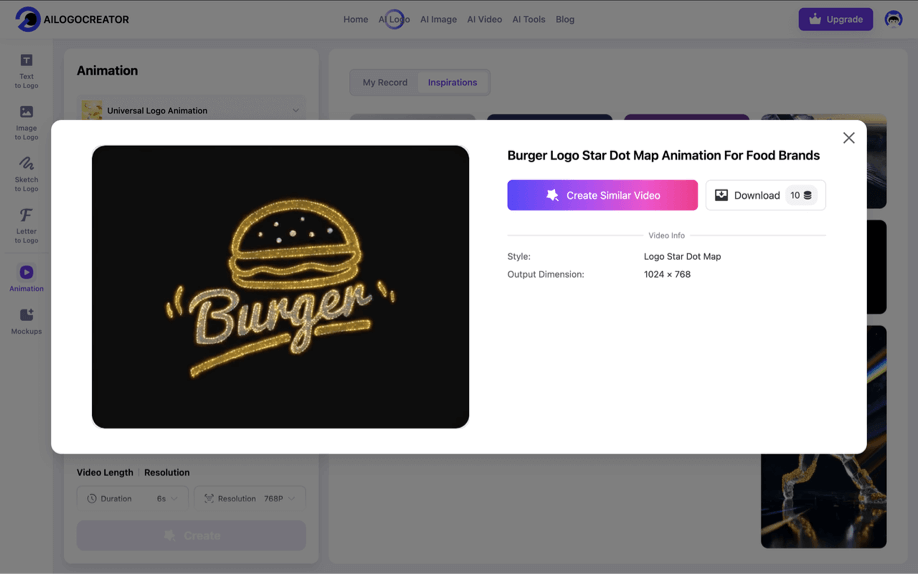
Task: Click the burger animation title text
Action: 663,155
